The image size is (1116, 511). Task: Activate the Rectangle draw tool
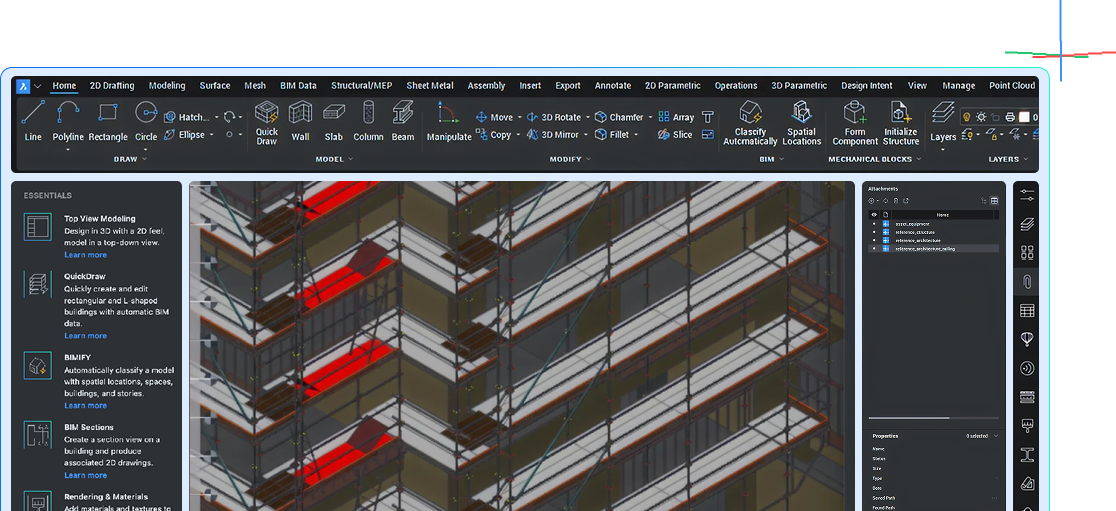tap(107, 120)
